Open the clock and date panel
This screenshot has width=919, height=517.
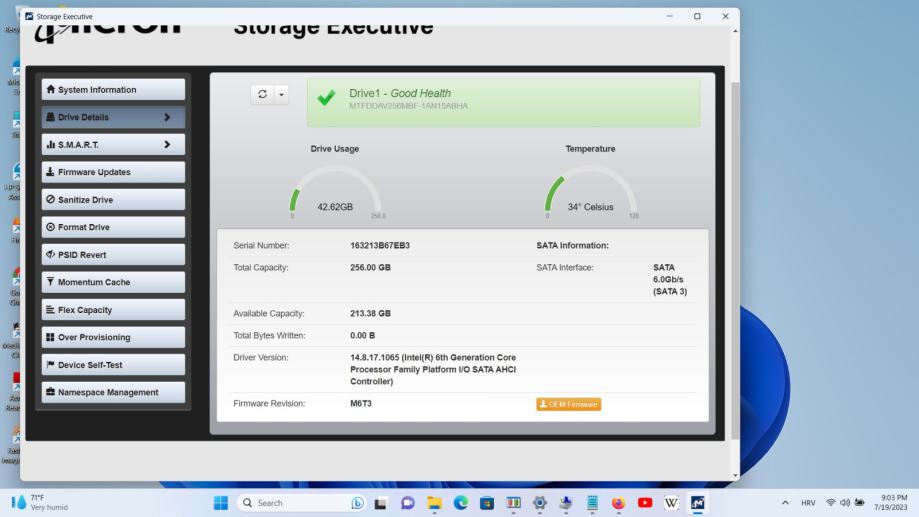point(891,502)
